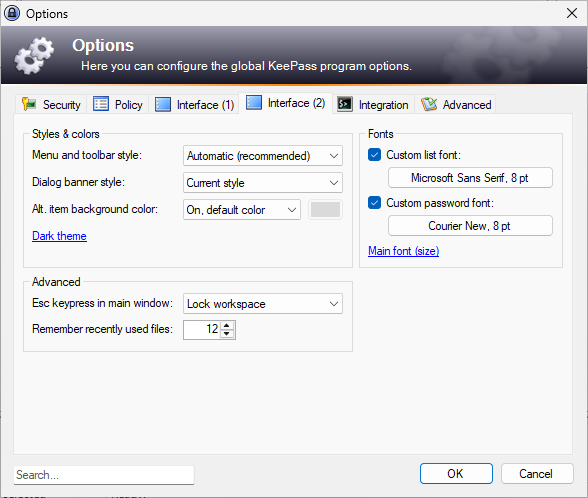588x498 pixels.
Task: Click the Integration tab console icon
Action: [x=345, y=104]
